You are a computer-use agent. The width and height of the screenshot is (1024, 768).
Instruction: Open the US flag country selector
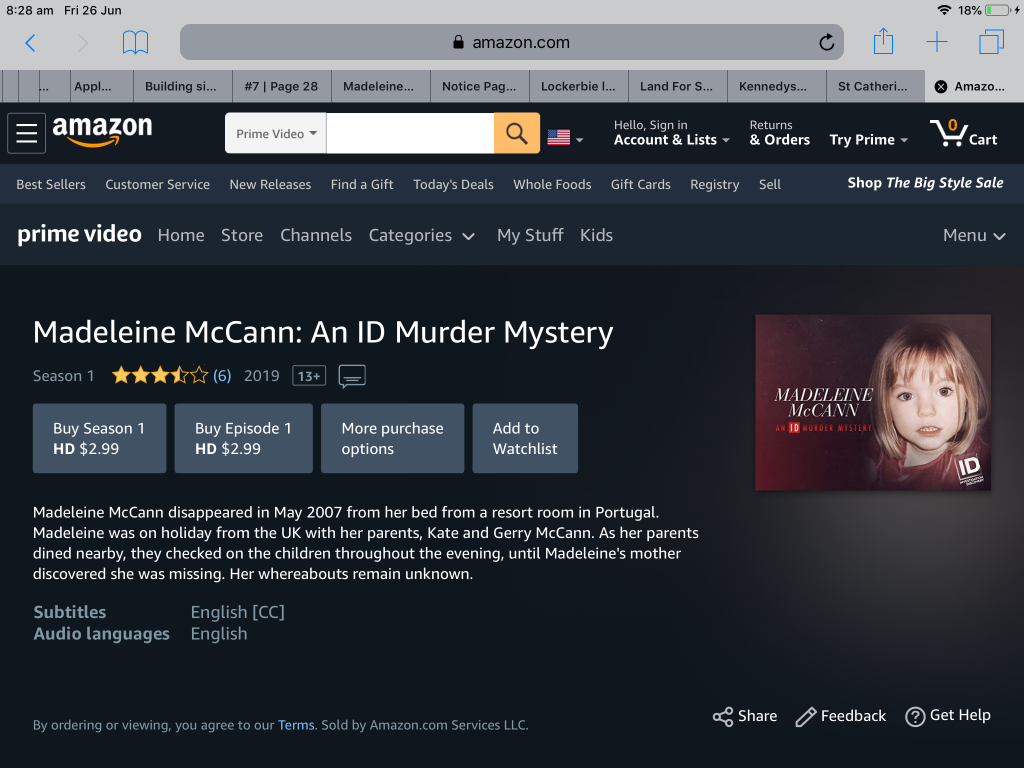565,138
